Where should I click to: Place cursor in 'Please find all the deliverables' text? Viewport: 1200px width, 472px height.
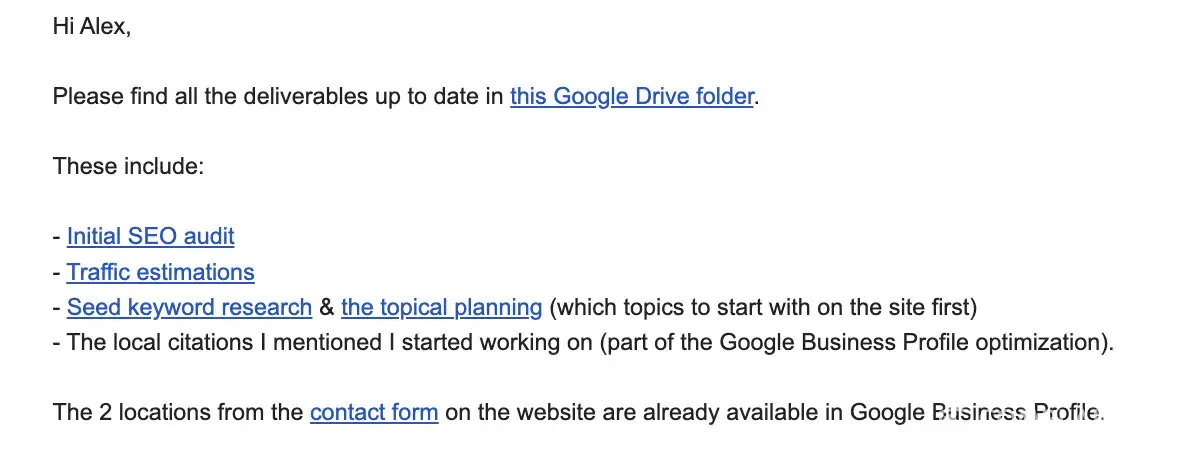[x=200, y=97]
